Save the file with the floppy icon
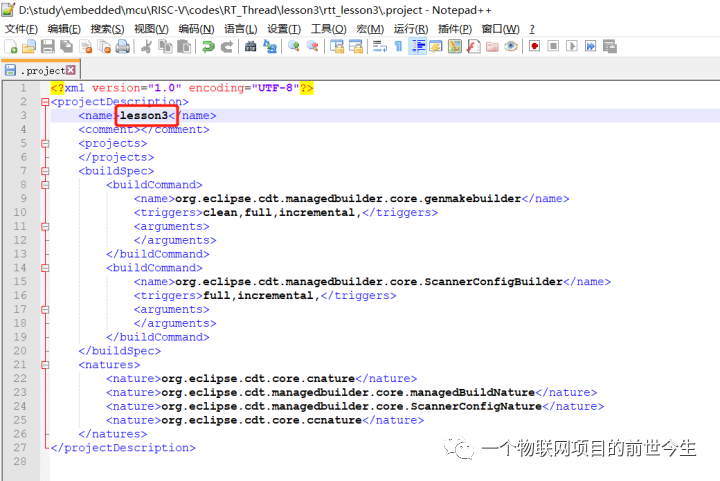Screen dimensions: 720x481 (48, 46)
